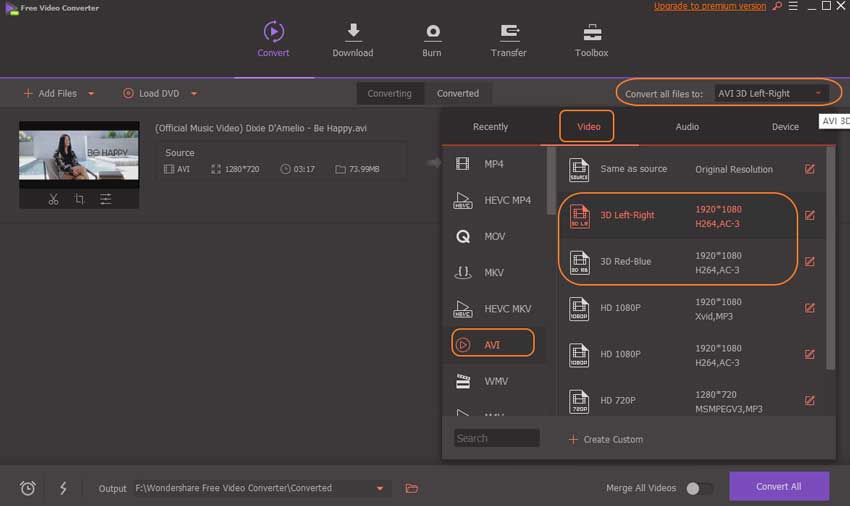Open the Convert all files to dropdown
The width and height of the screenshot is (850, 506).
[771, 93]
